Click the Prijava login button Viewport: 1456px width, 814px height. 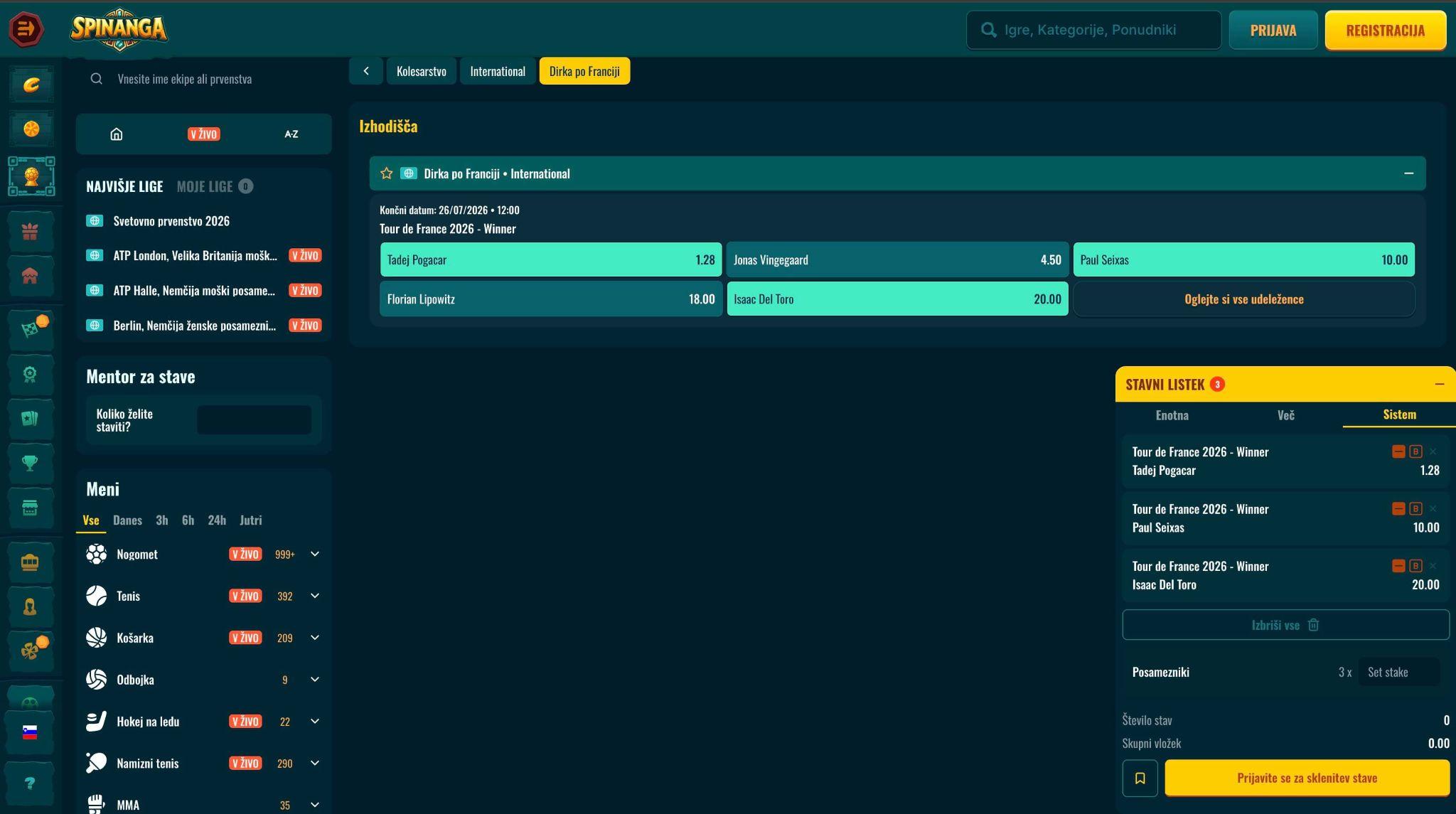[1273, 30]
